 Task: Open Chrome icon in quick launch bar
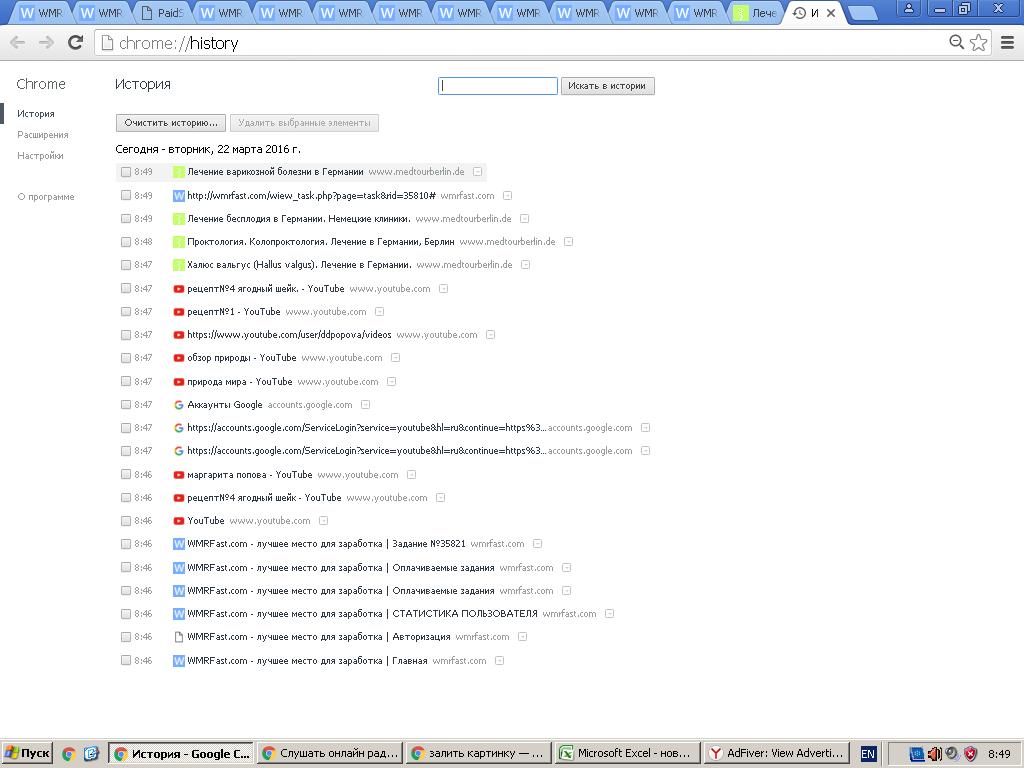(69, 754)
